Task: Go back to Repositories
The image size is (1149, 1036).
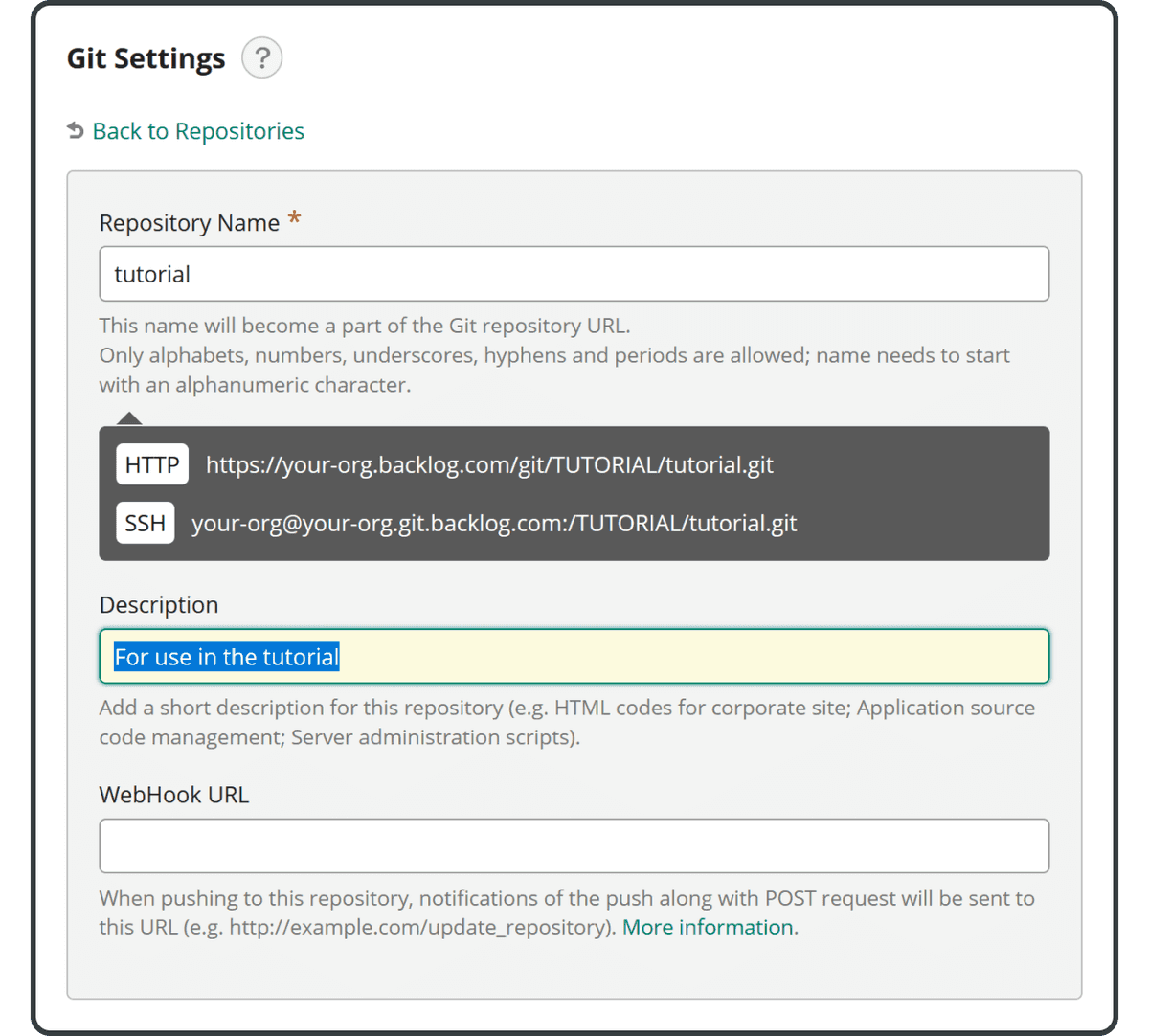Action: click(198, 131)
